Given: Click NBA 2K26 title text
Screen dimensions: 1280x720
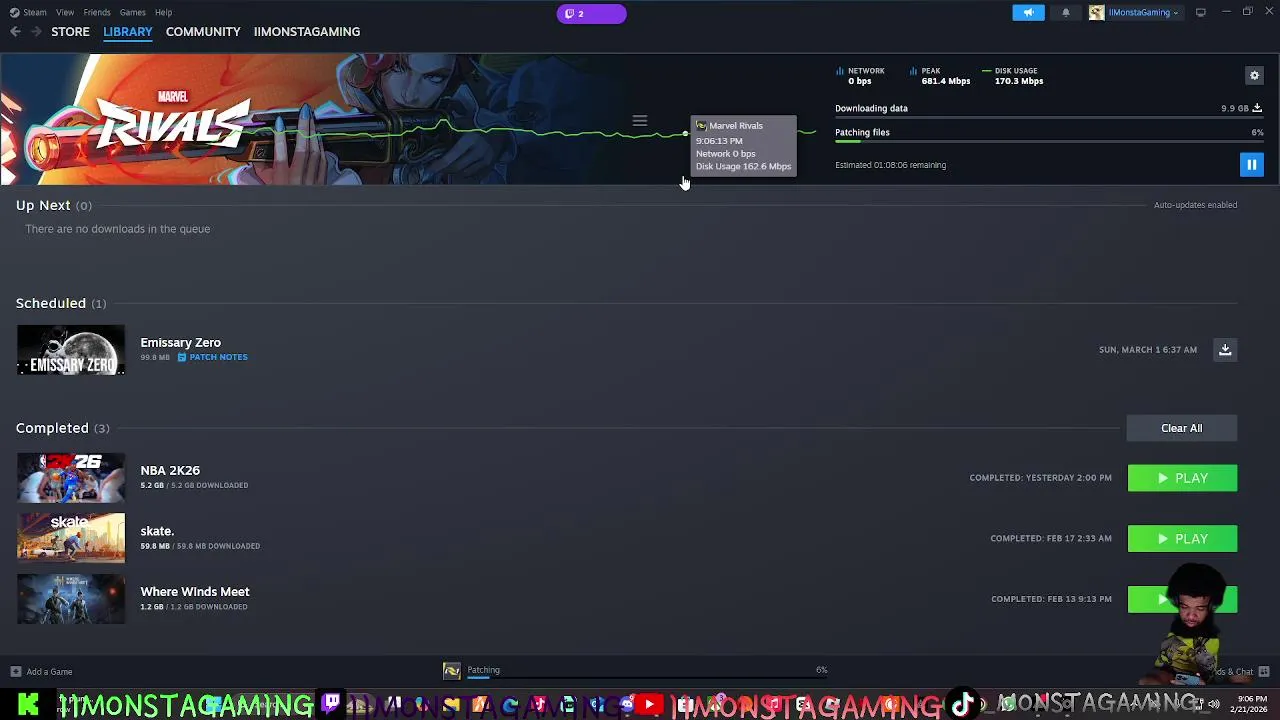Looking at the screenshot, I should pos(170,470).
